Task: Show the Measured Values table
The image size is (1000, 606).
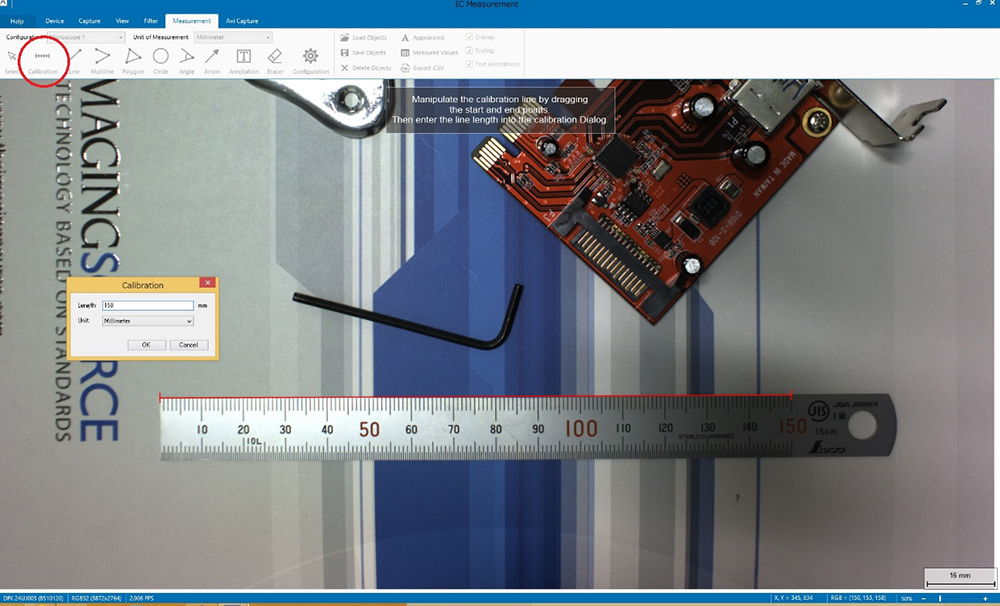Action: (x=429, y=53)
